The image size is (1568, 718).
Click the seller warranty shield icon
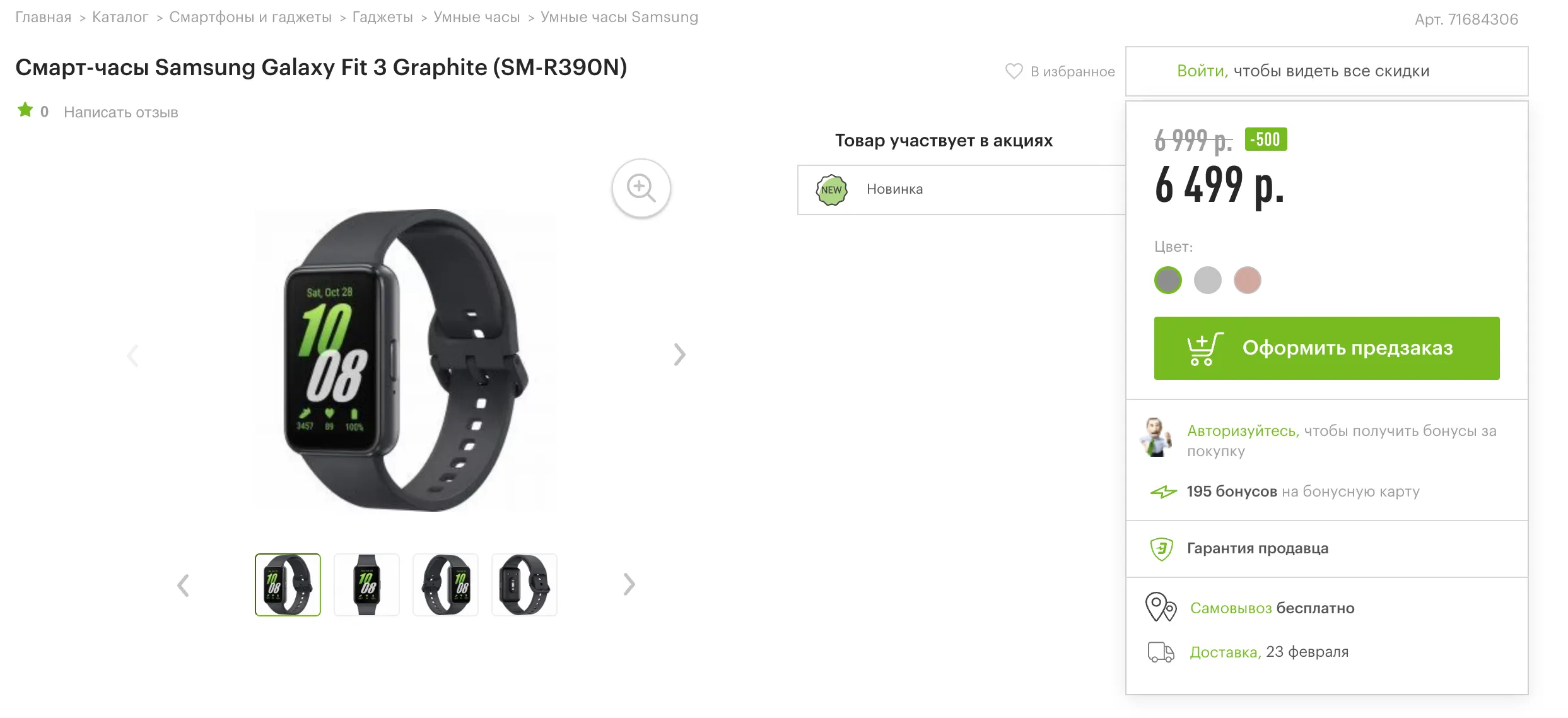click(1161, 548)
